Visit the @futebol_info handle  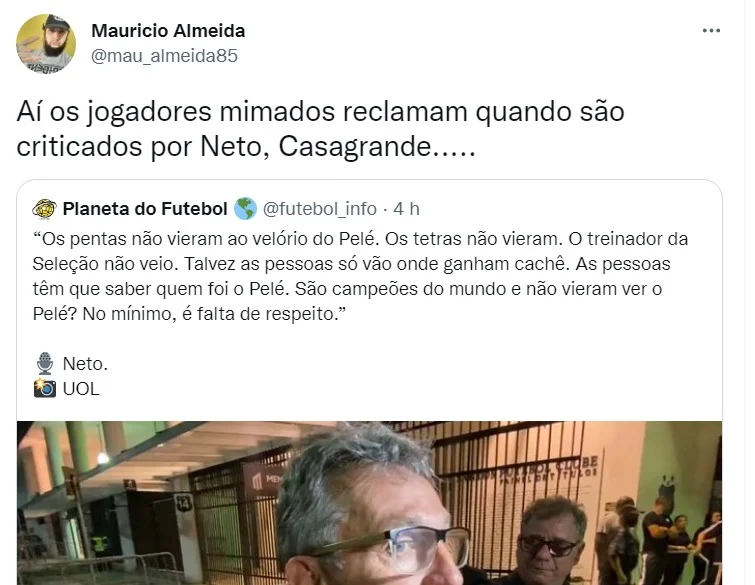320,209
